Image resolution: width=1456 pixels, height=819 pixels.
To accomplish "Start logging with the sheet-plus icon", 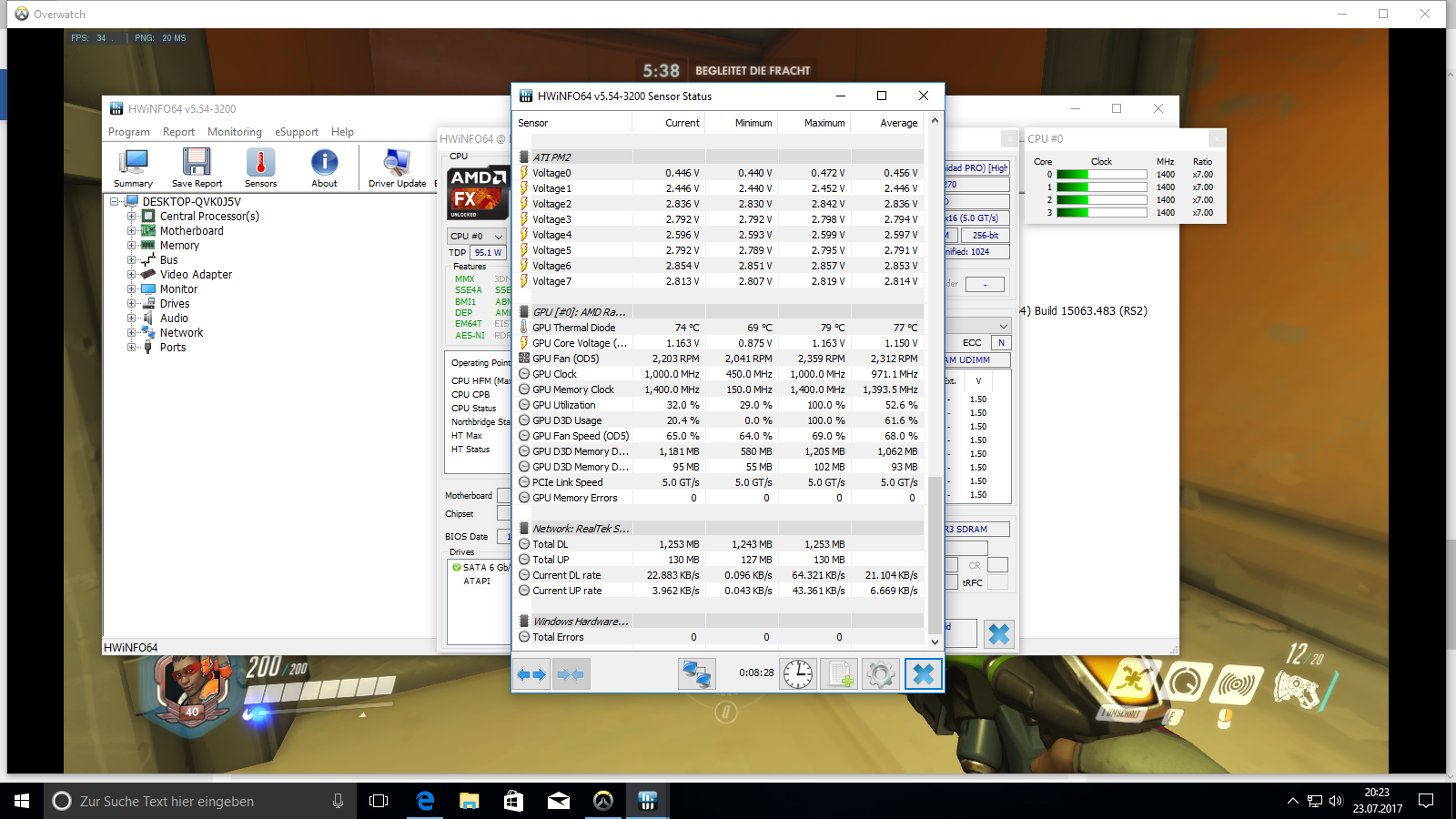I will (839, 674).
